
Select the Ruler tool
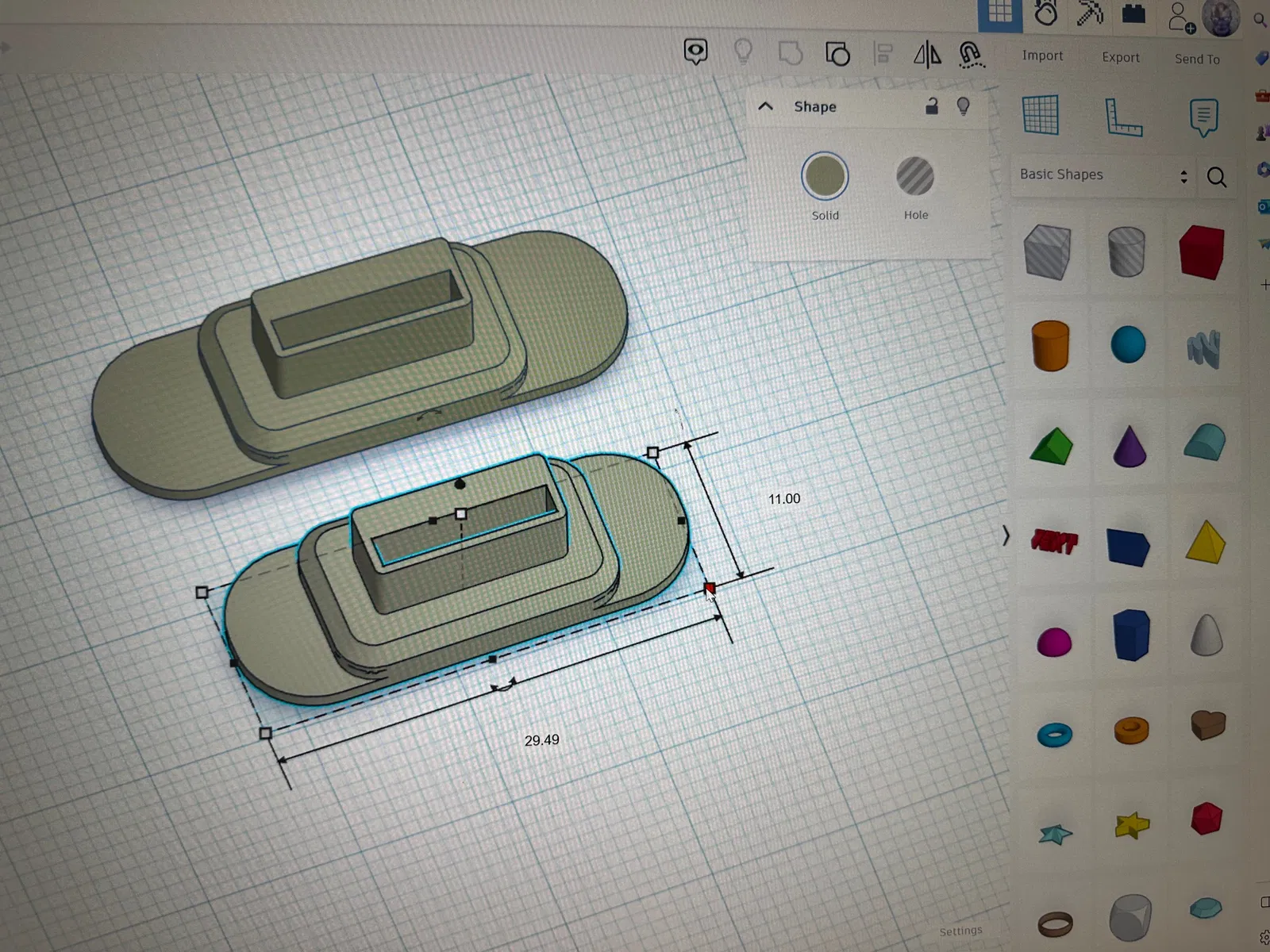click(1123, 118)
